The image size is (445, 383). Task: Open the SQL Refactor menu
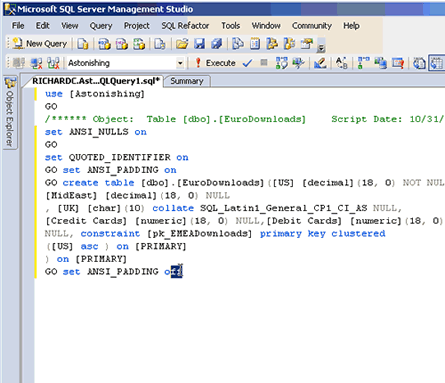(185, 26)
